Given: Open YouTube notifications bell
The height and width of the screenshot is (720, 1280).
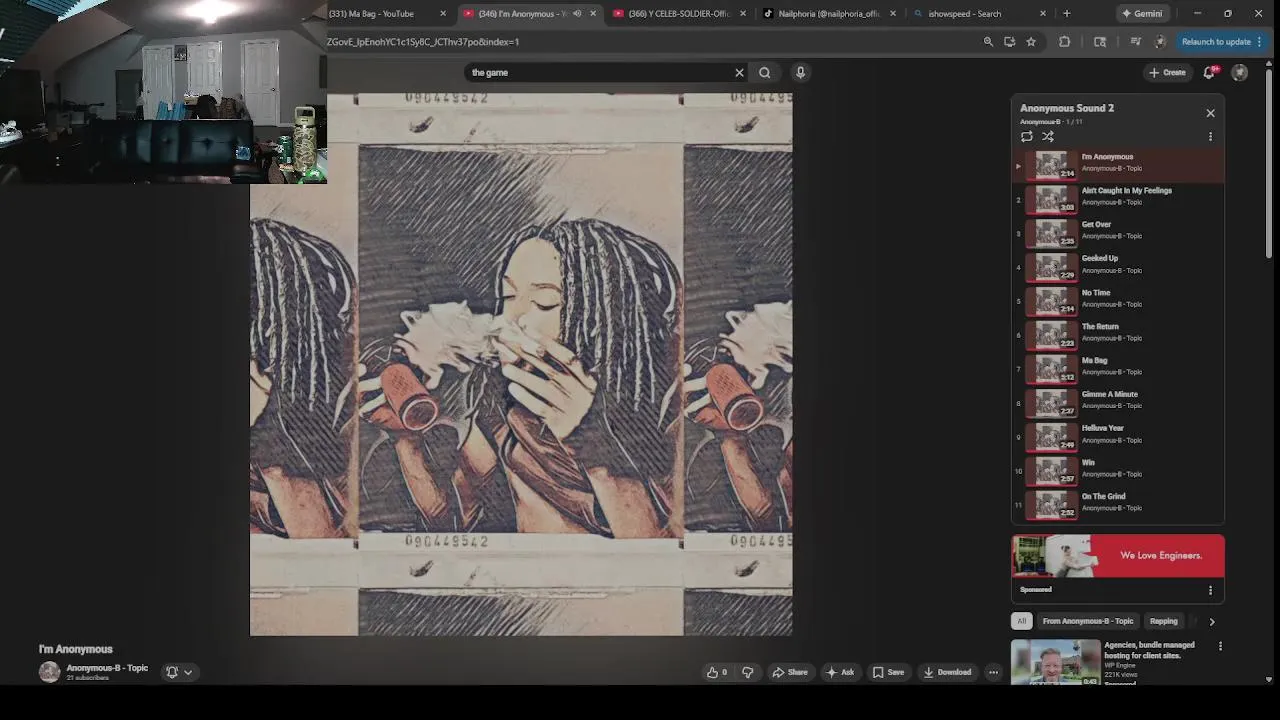Looking at the screenshot, I should point(1209,72).
